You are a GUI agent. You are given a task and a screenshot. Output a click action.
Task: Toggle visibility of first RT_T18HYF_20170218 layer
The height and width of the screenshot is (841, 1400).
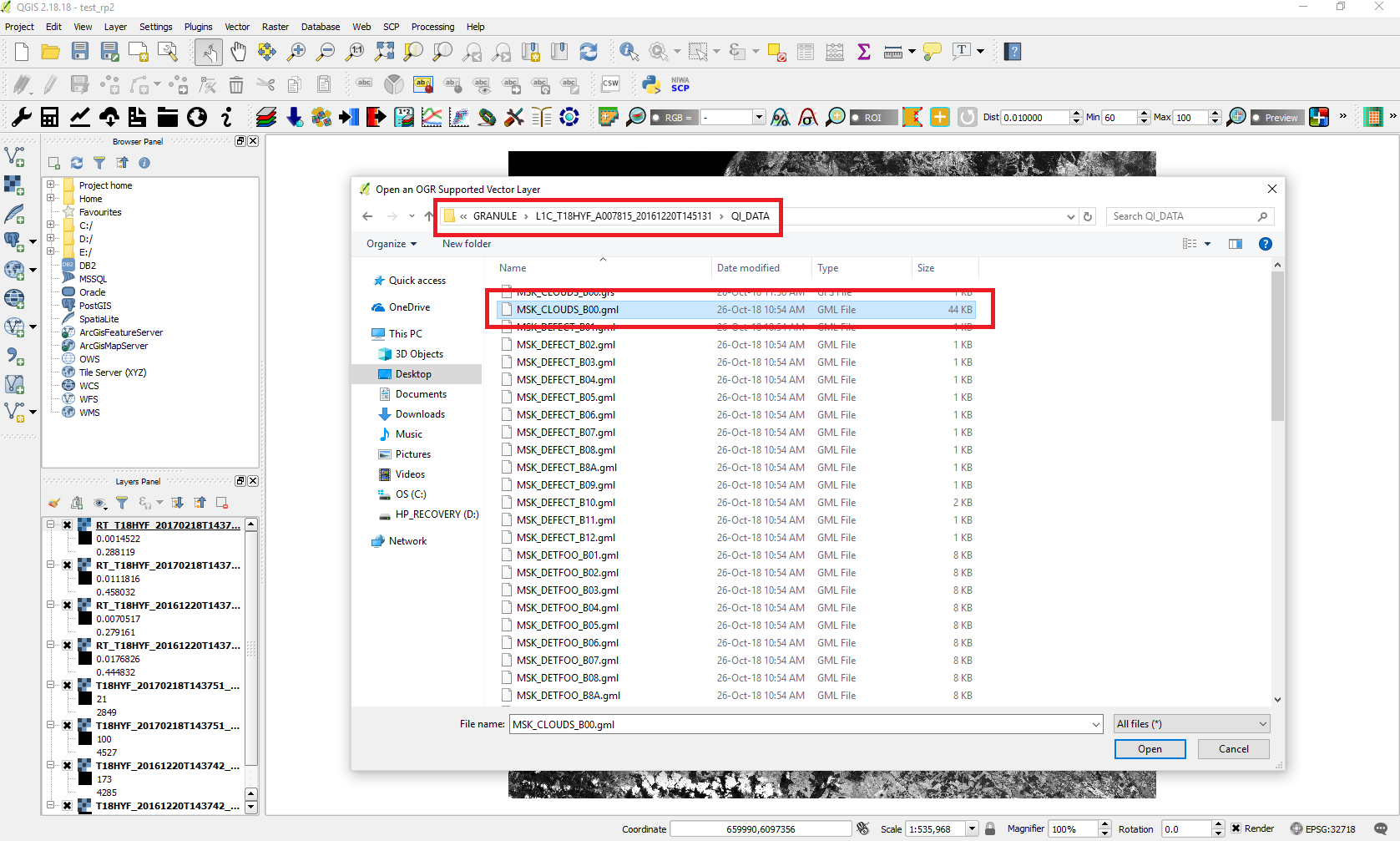68,525
